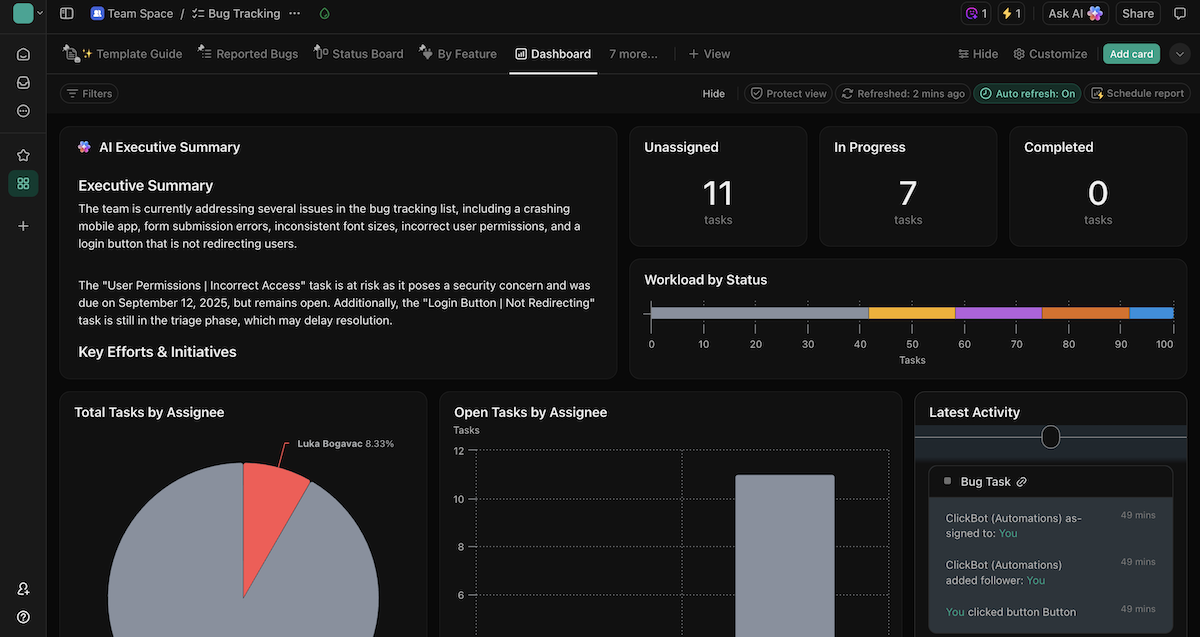Click the star Favorites icon in the sidebar
Viewport: 1200px width, 637px height.
[x=23, y=154]
